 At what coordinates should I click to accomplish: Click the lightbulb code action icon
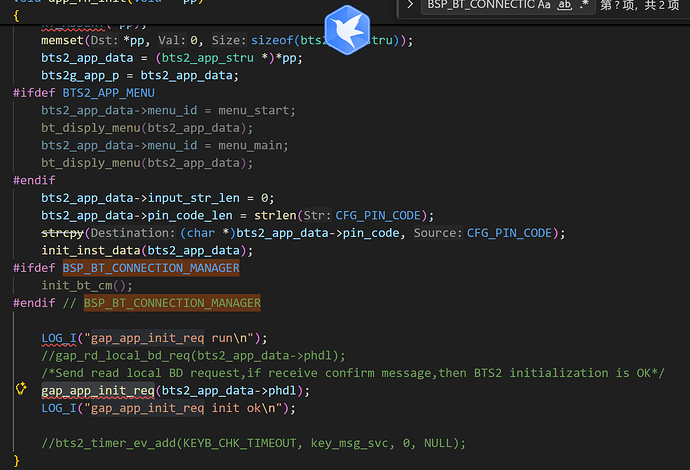(21, 390)
